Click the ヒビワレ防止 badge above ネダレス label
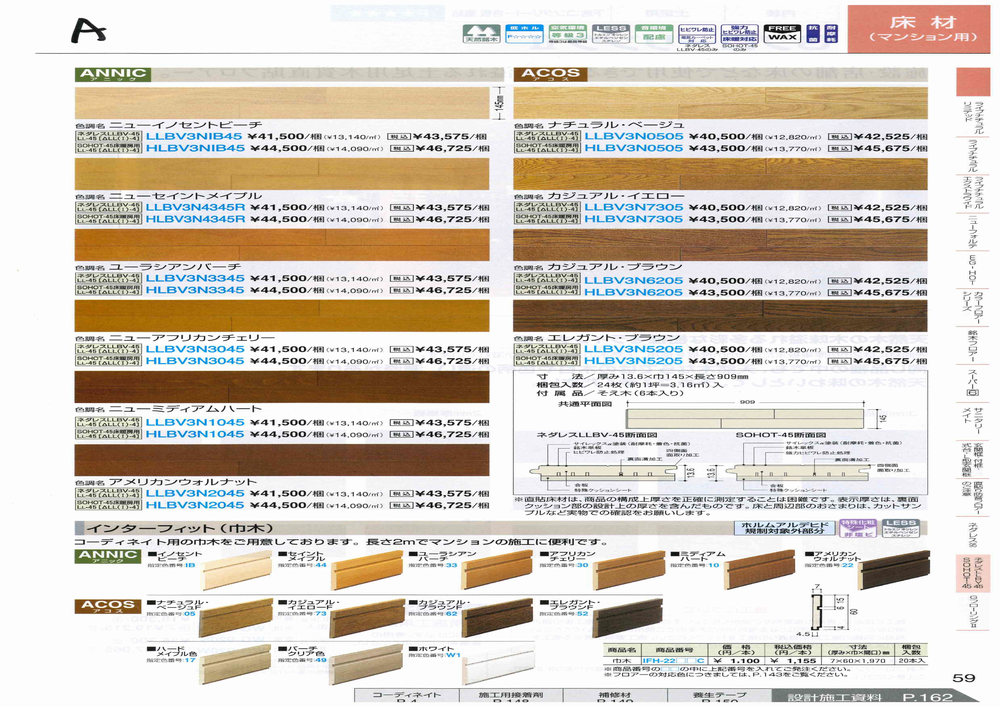 point(696,33)
